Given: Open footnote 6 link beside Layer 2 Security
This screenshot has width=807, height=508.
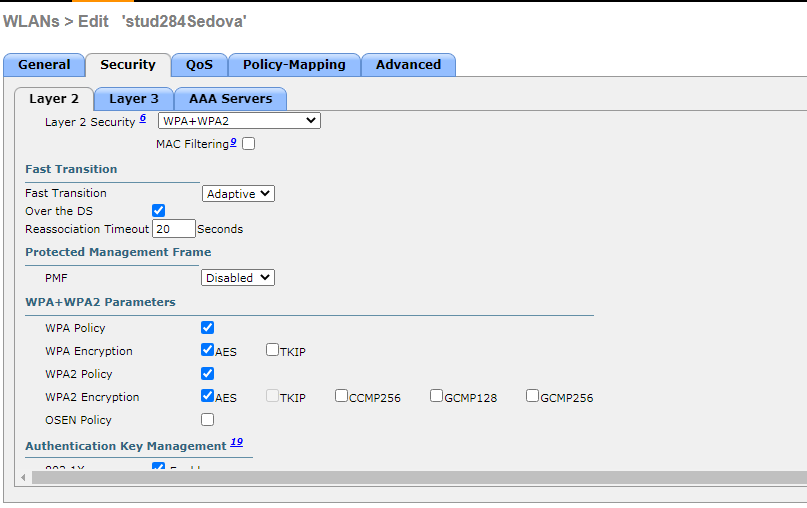Looking at the screenshot, I should (143, 118).
